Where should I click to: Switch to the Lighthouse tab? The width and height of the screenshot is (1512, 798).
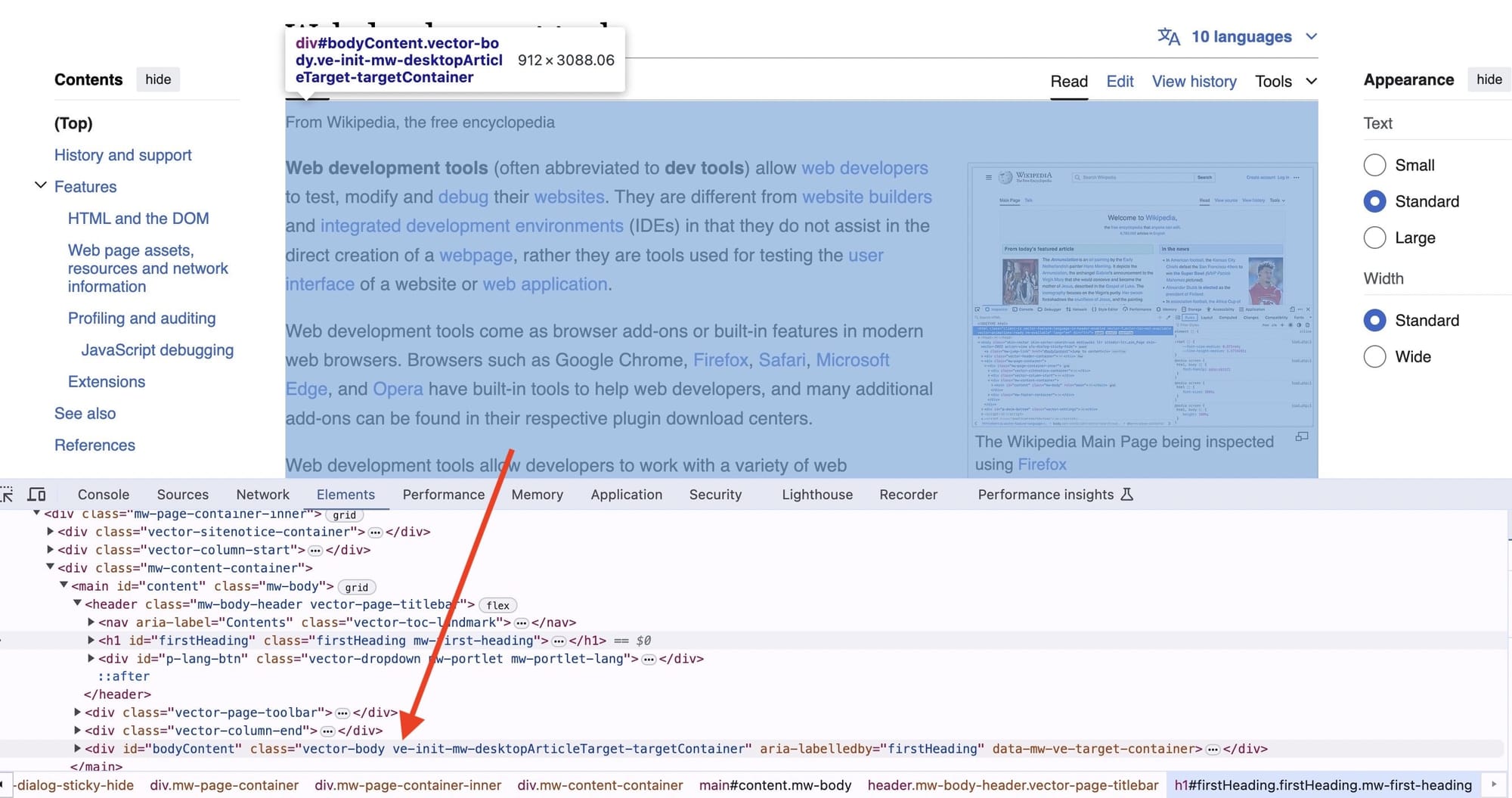(x=816, y=494)
